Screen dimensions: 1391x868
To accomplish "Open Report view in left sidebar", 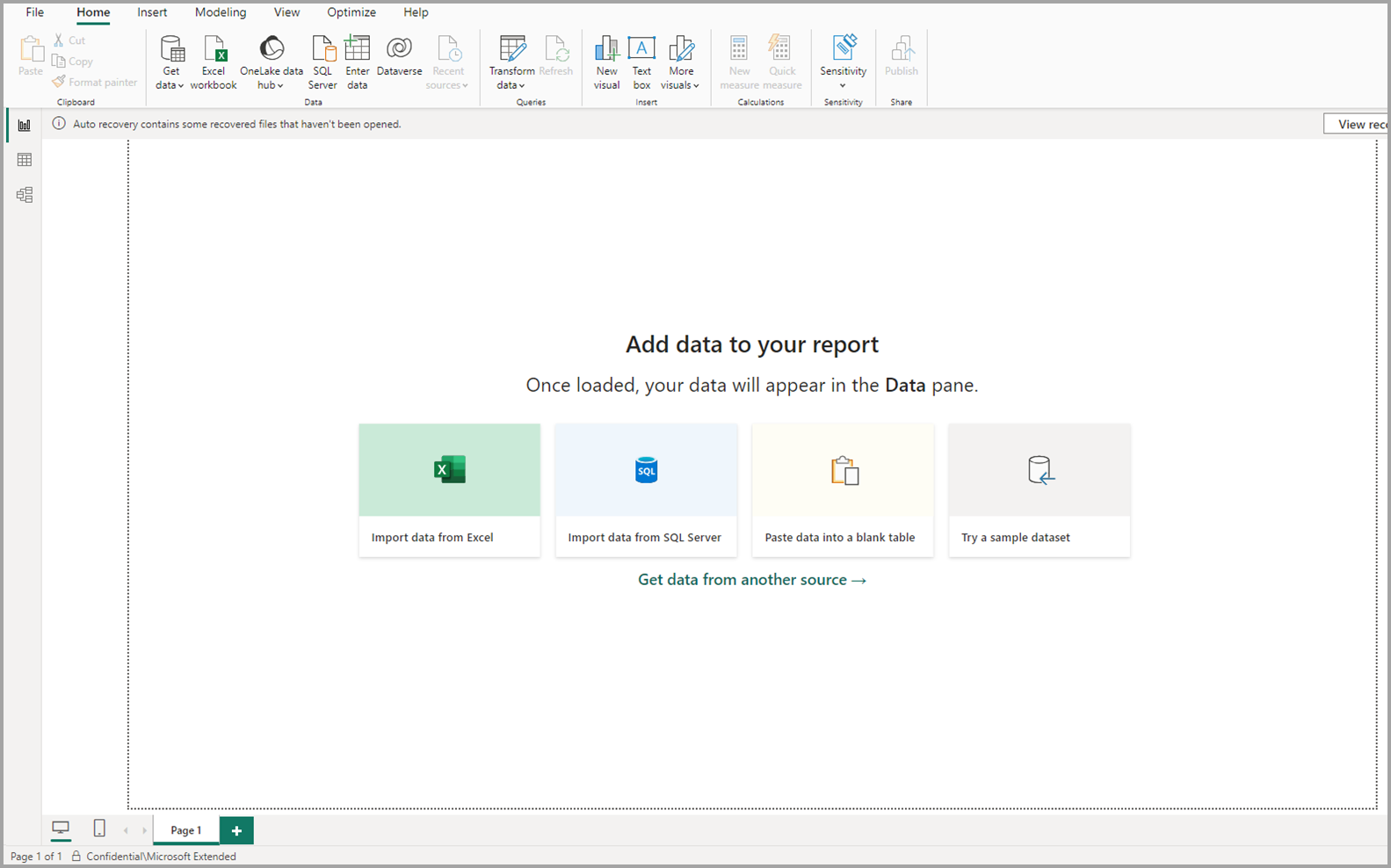I will 24,126.
